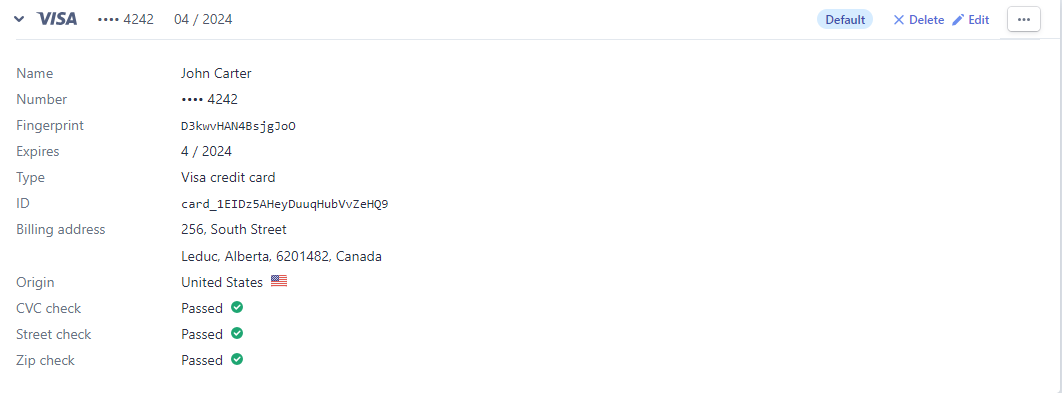
Task: Select the card ID string
Action: click(x=284, y=204)
